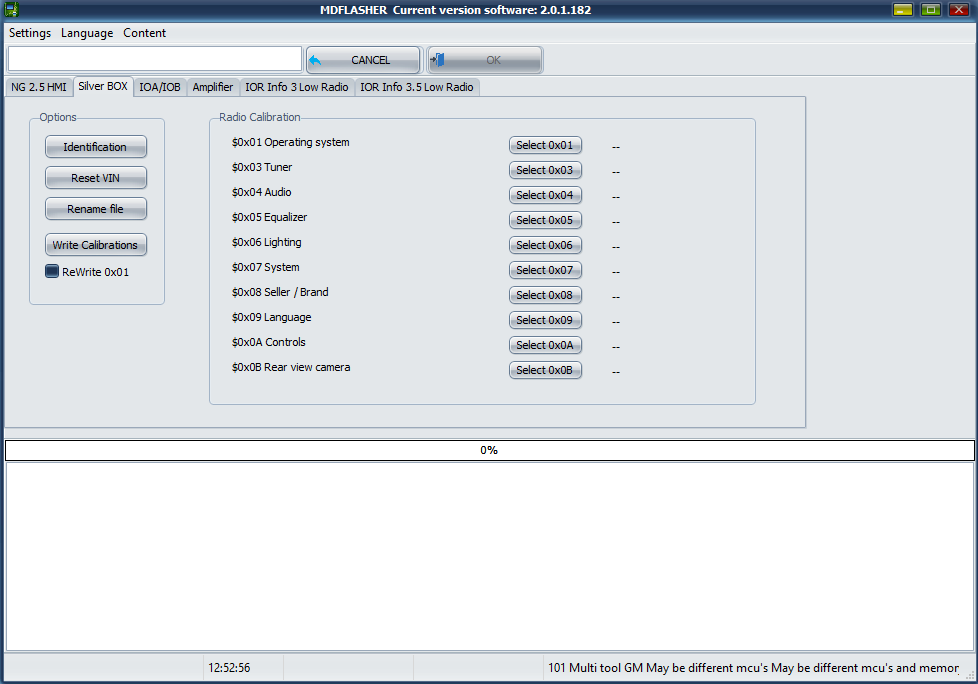Click Select 0x01 for Operating system
The image size is (978, 684).
[545, 145]
